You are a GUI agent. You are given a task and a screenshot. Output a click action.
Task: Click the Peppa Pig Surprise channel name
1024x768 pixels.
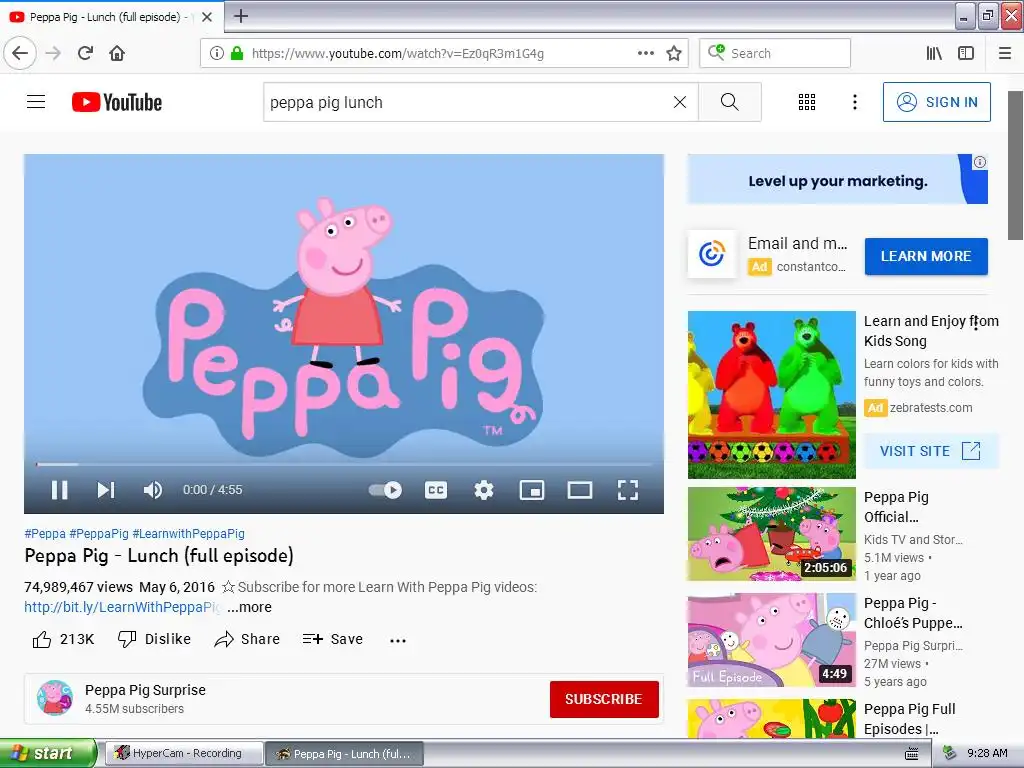pos(145,690)
